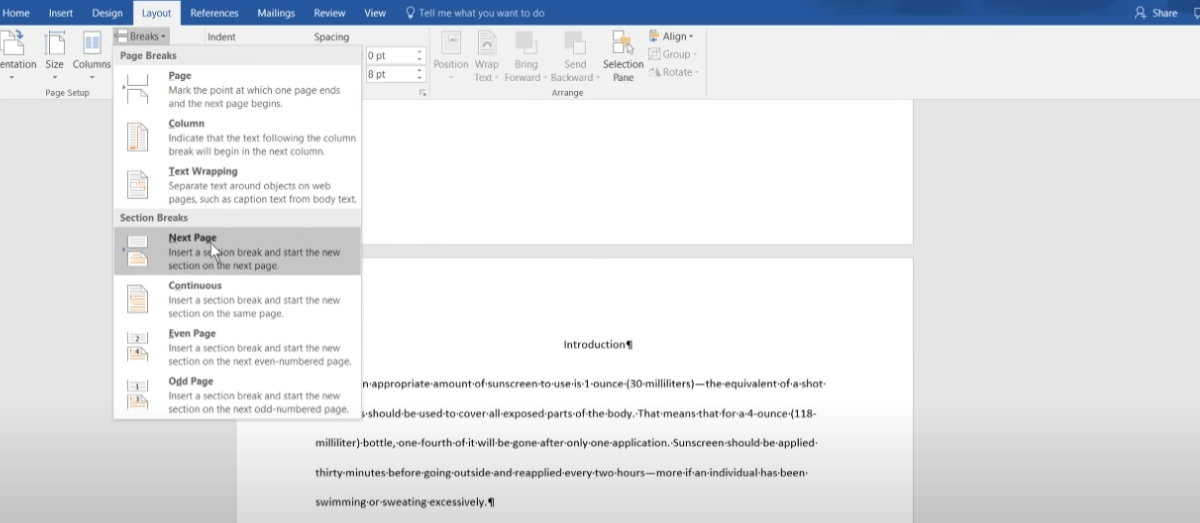Open the Review tab

pos(329,13)
